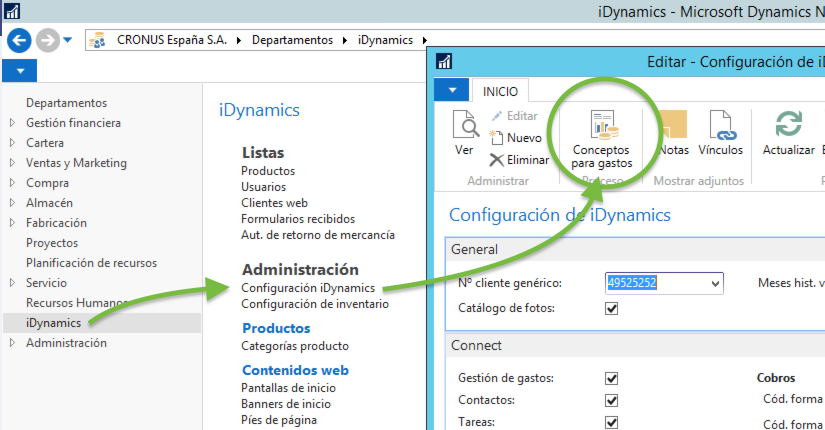The height and width of the screenshot is (430, 825).
Task: Toggle Contactos checkbox
Action: (611, 401)
